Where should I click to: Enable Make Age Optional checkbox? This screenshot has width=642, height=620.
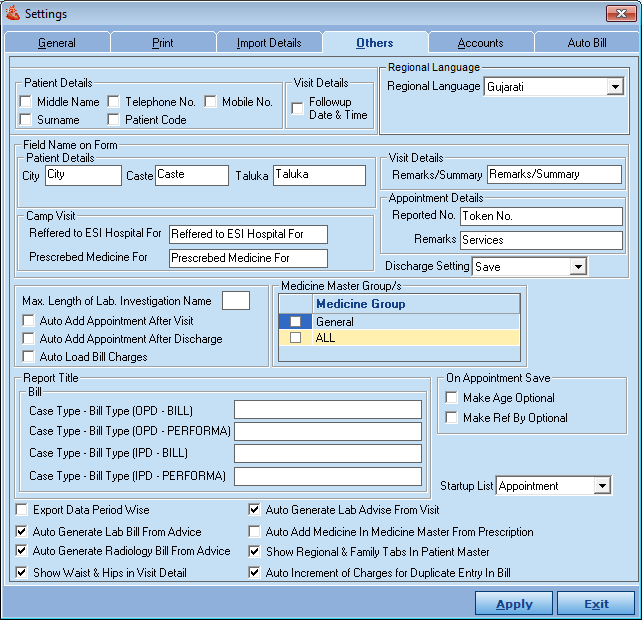452,398
